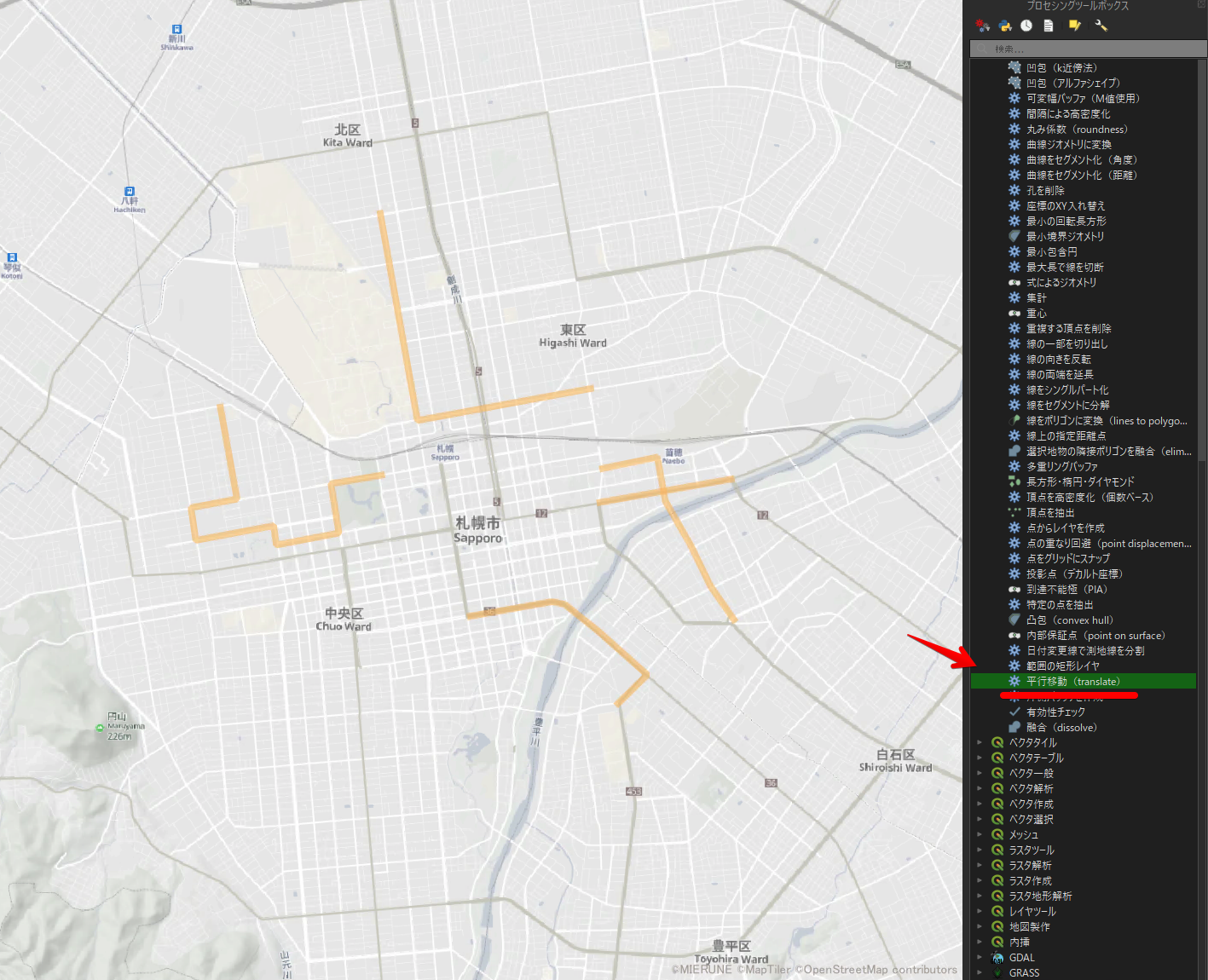Screen dimensions: 1208x980
Task: Select 点をグリッドにスナップ algorithm
Action: tap(1068, 559)
